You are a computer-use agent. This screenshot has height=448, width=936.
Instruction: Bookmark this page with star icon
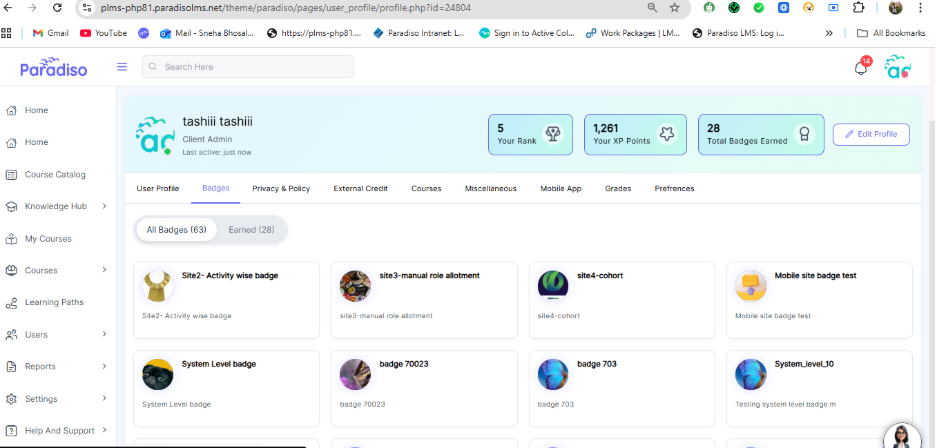click(x=675, y=8)
